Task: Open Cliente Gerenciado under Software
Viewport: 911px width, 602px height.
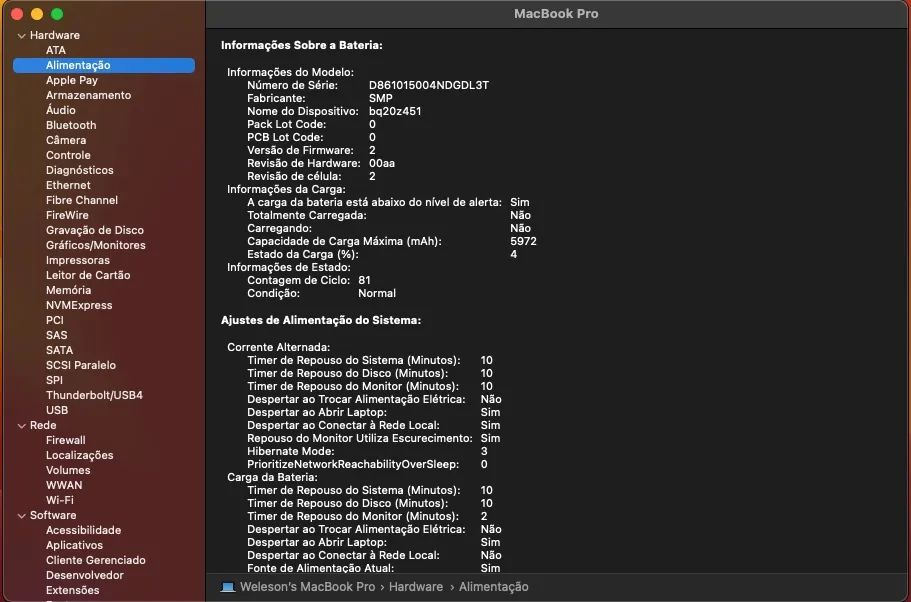Action: 96,560
